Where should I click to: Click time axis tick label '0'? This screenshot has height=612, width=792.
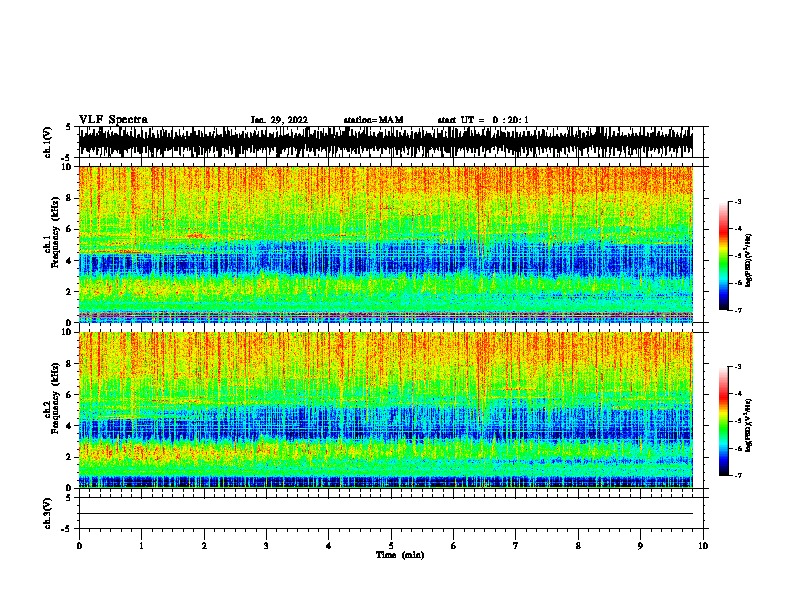click(x=79, y=546)
